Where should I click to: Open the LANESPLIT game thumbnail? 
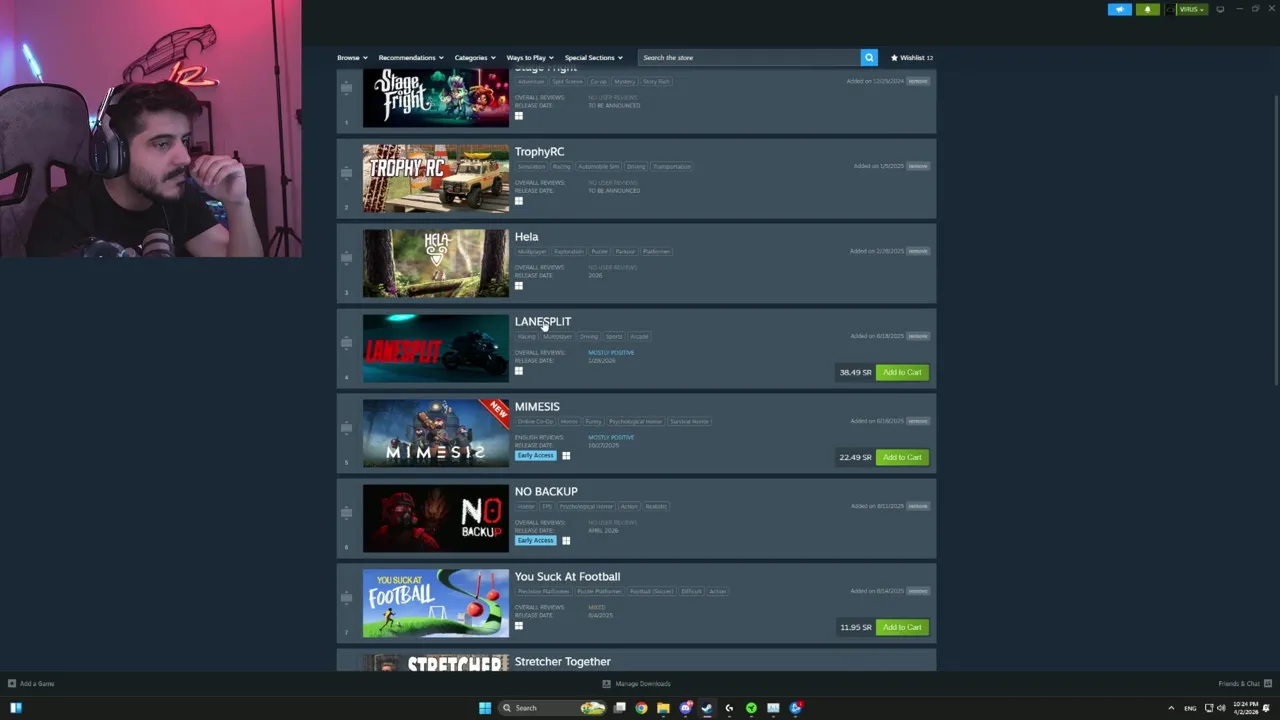(x=435, y=348)
